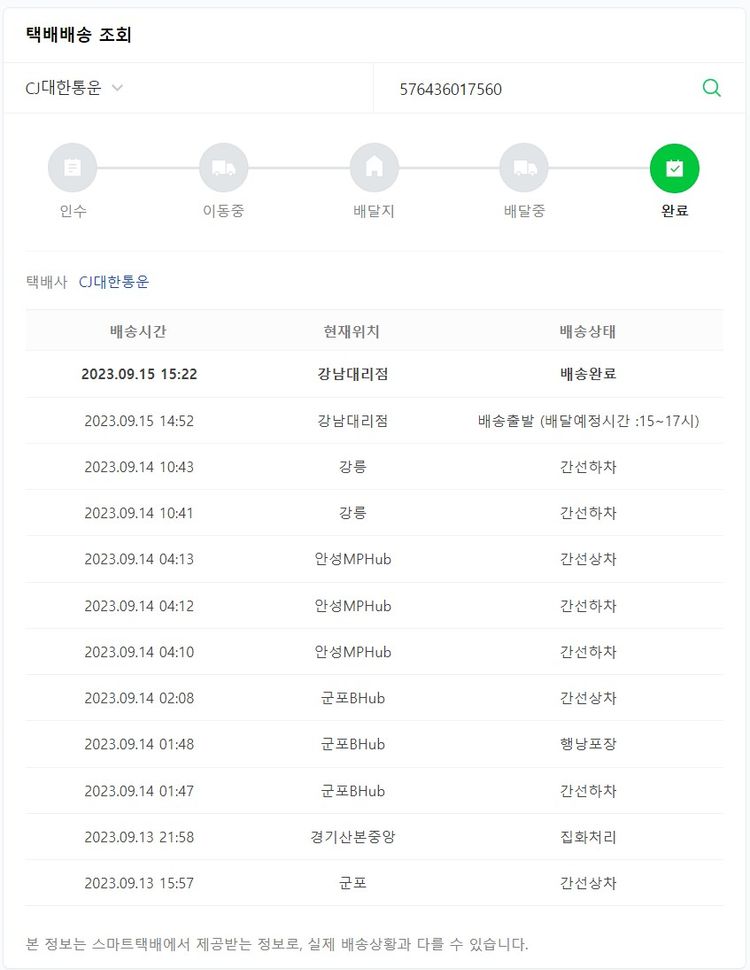Click the green search magnifier icon
This screenshot has height=970, width=750.
pos(711,88)
